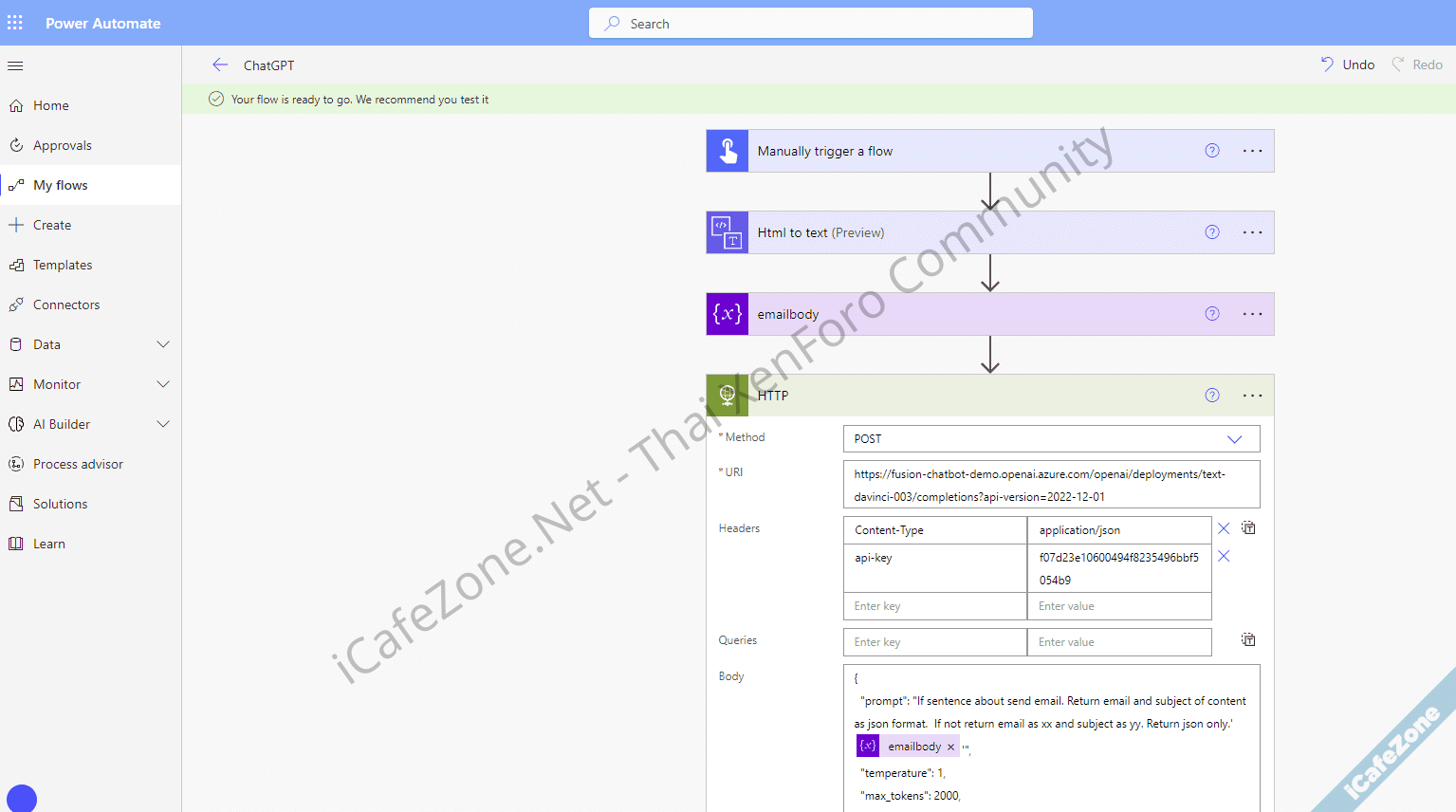Delete the api-key header row
This screenshot has width=1456, height=812.
pyautogui.click(x=1224, y=557)
